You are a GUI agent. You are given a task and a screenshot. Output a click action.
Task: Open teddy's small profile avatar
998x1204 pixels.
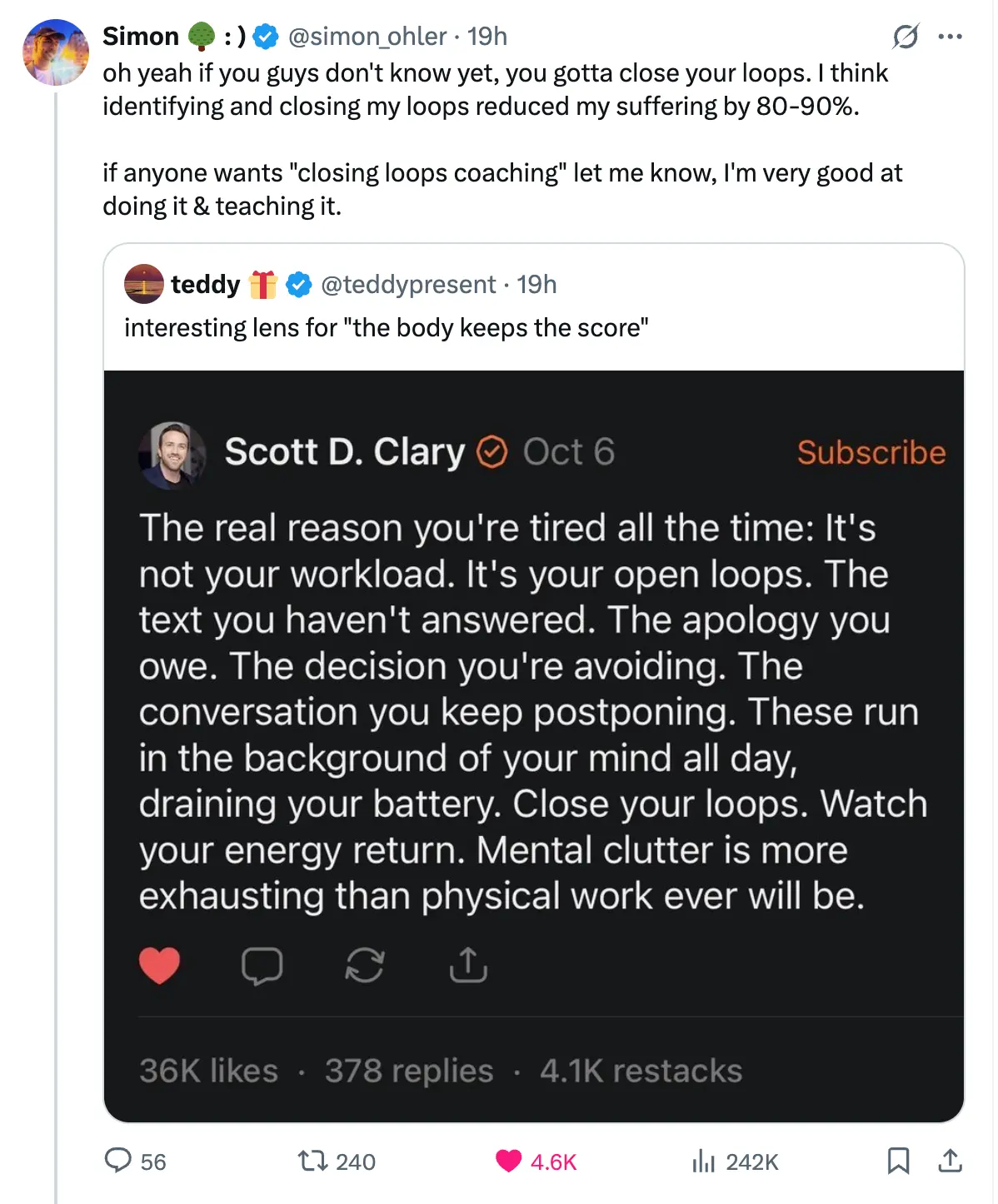[x=144, y=284]
